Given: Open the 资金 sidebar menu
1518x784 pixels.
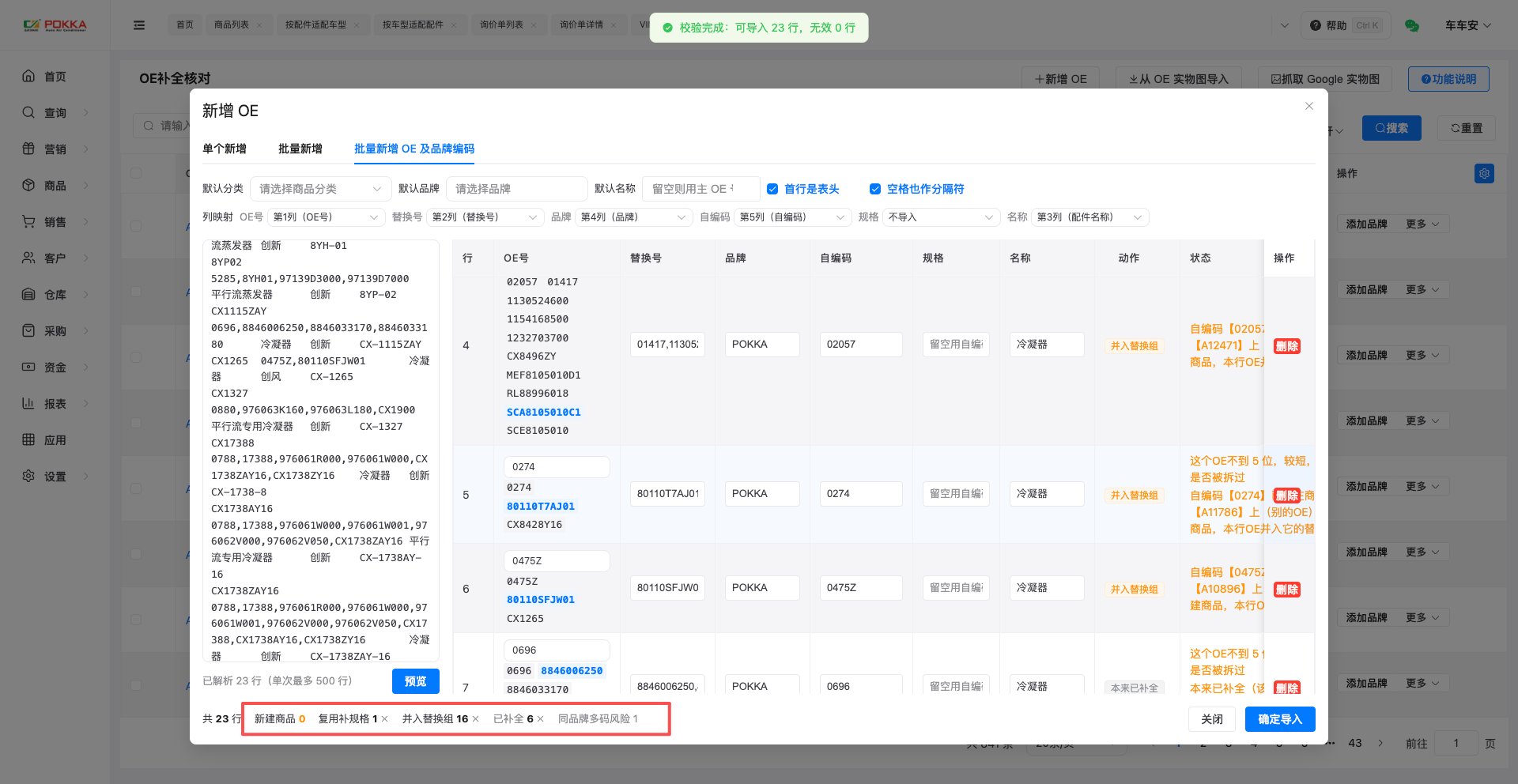Looking at the screenshot, I should click(55, 367).
